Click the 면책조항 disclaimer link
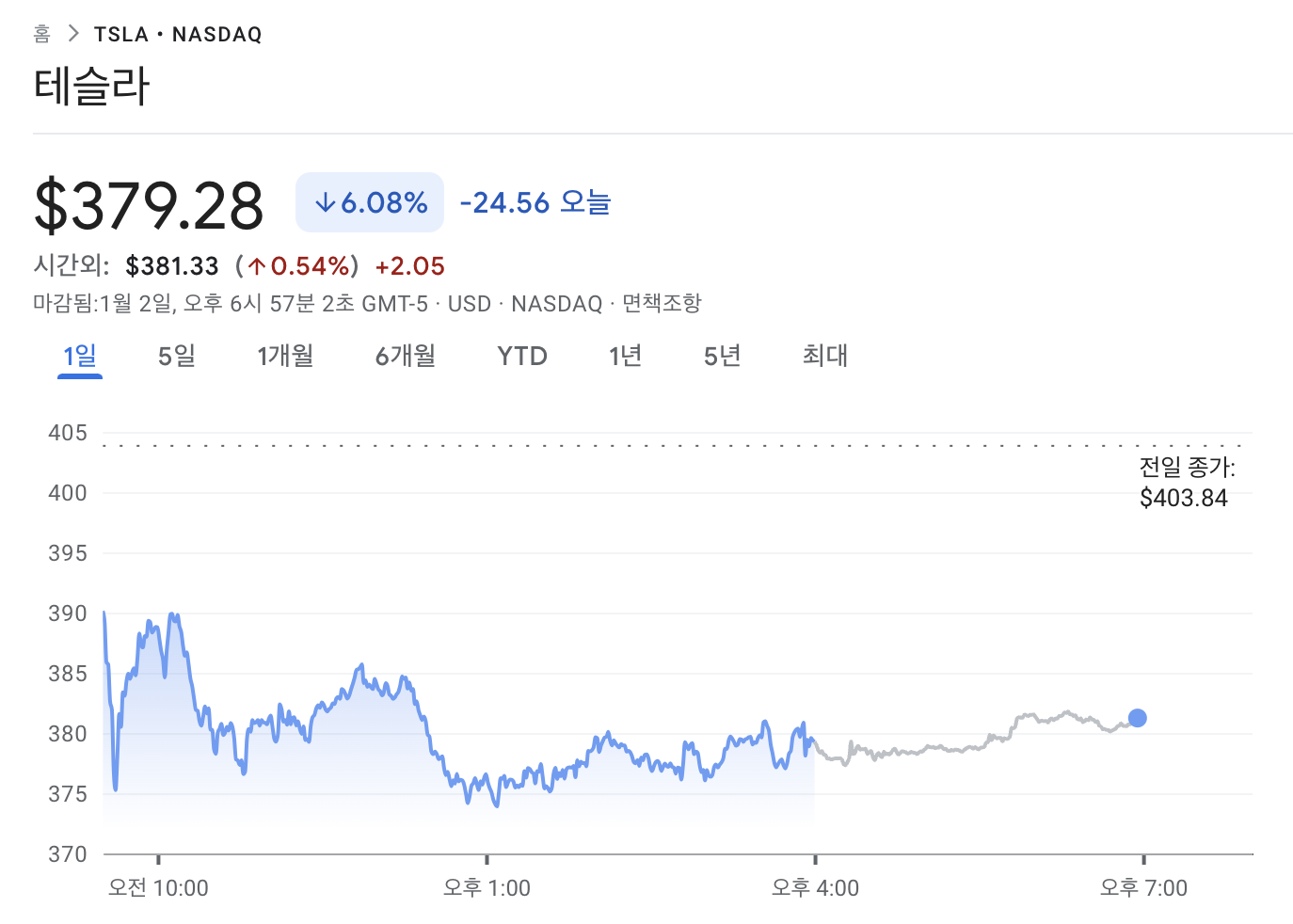Image resolution: width=1293 pixels, height=924 pixels. pos(662,304)
